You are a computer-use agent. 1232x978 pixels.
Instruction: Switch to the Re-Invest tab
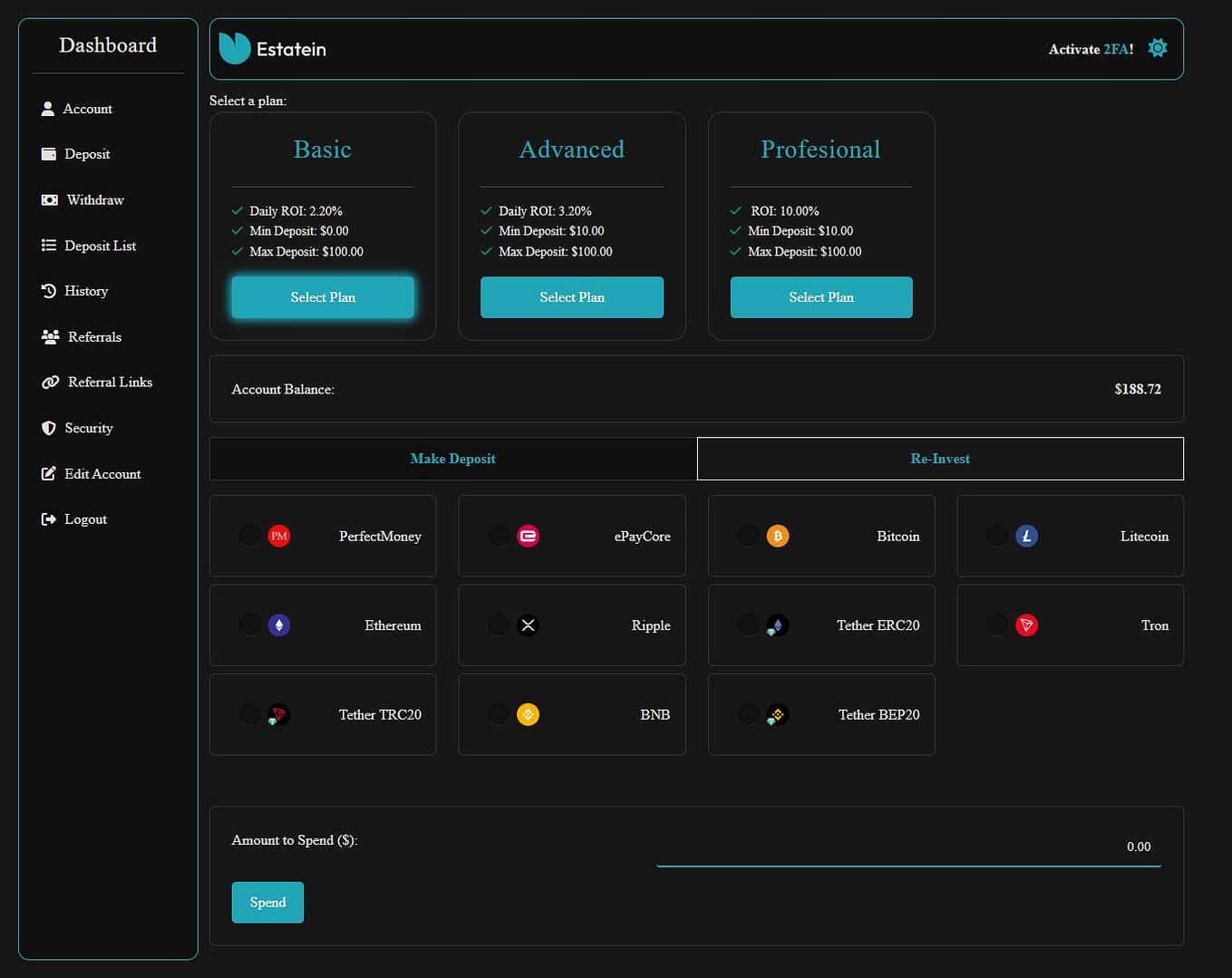[x=940, y=459]
